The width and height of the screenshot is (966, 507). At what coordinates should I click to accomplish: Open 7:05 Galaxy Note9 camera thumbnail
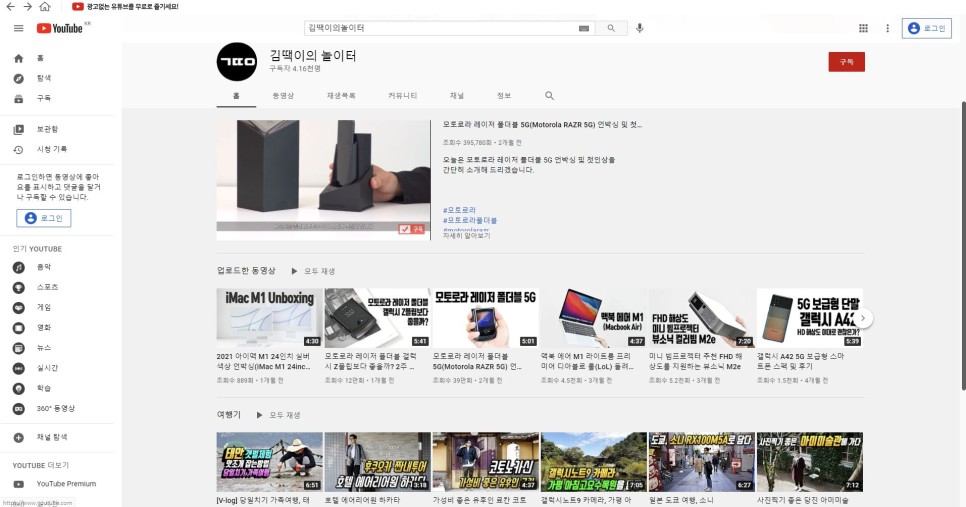(x=593, y=462)
